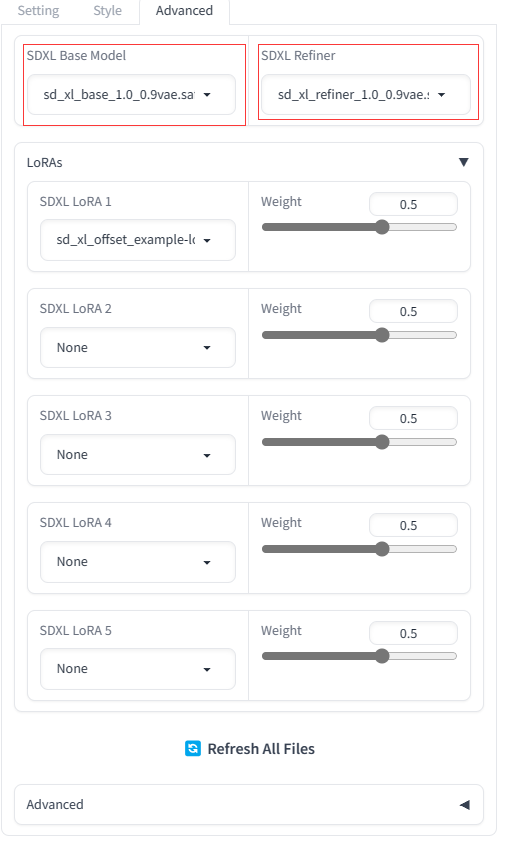Image resolution: width=510 pixels, height=847 pixels.
Task: Click the LoRA 3 weight slider track
Action: 359,442
